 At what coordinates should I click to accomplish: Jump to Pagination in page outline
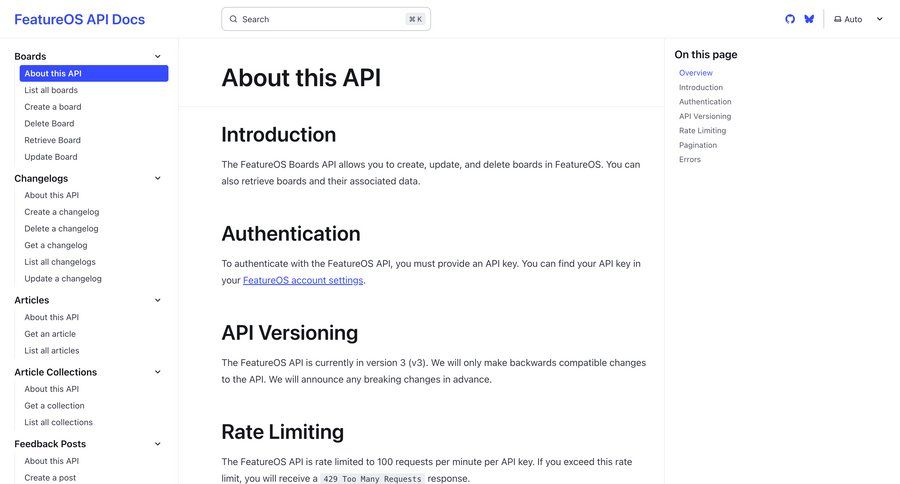pyautogui.click(x=697, y=145)
